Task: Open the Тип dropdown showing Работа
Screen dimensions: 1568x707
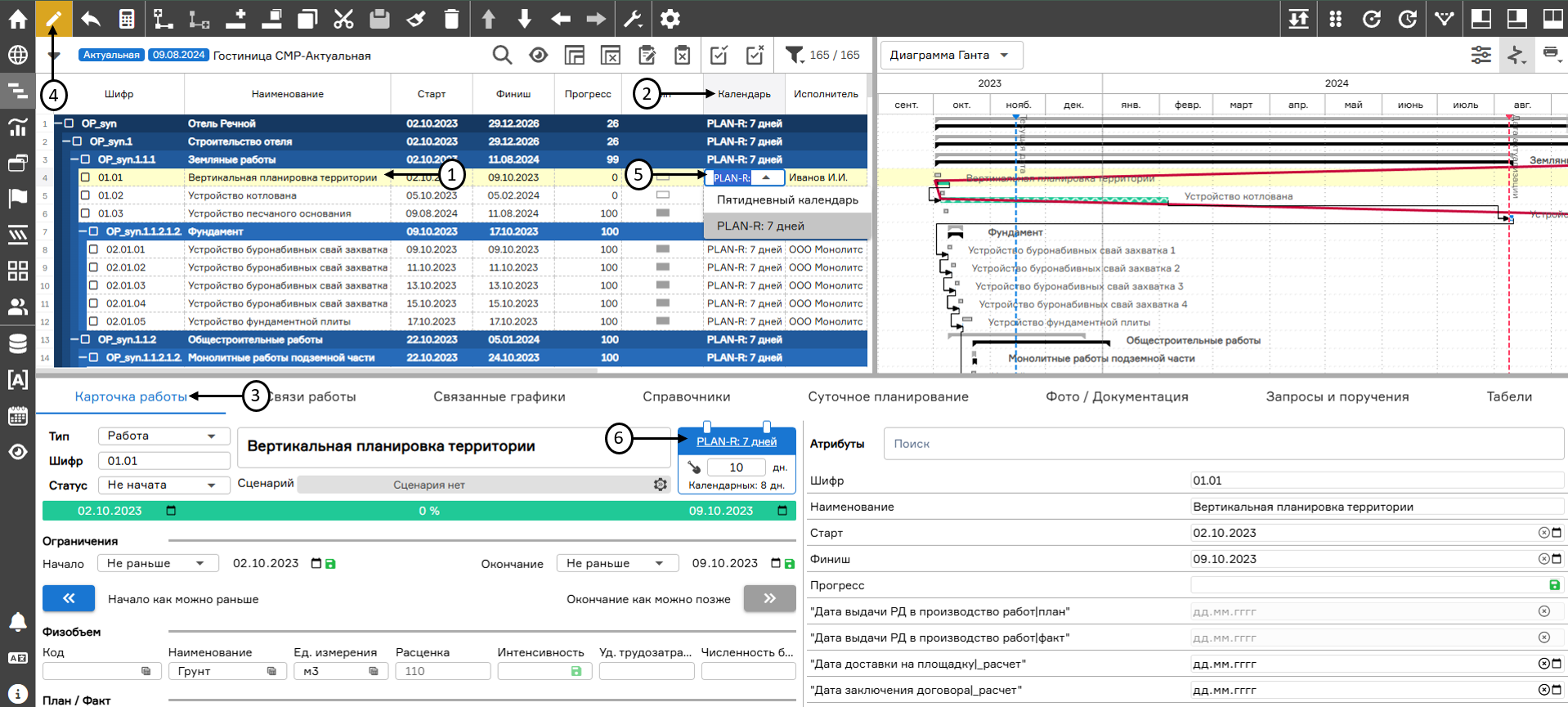Action: tap(164, 436)
